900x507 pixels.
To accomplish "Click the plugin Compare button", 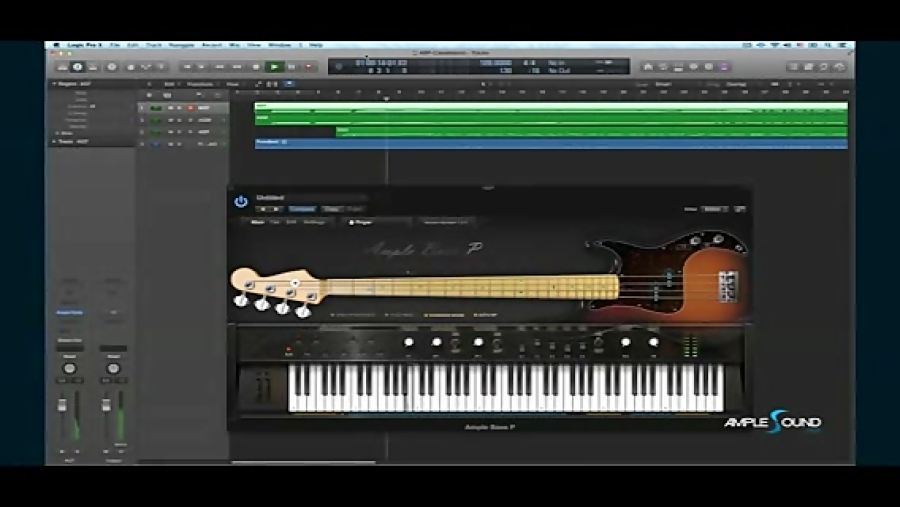I will pyautogui.click(x=302, y=209).
